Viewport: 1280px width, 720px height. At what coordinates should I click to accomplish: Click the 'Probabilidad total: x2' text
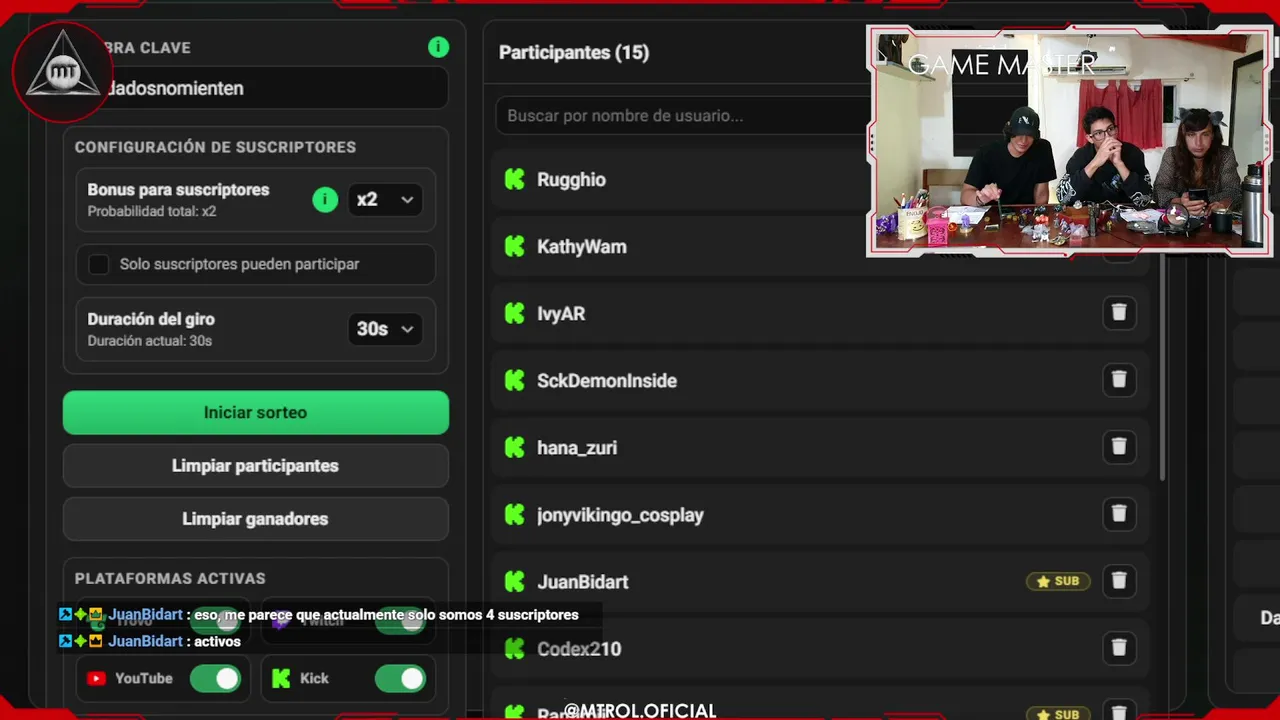pos(152,211)
